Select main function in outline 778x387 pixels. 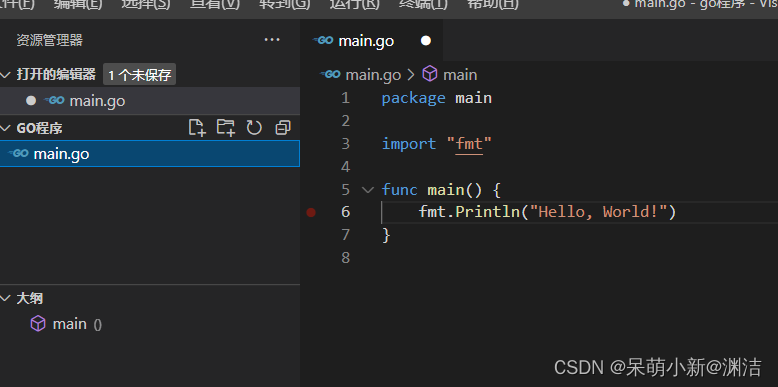click(150, 324)
